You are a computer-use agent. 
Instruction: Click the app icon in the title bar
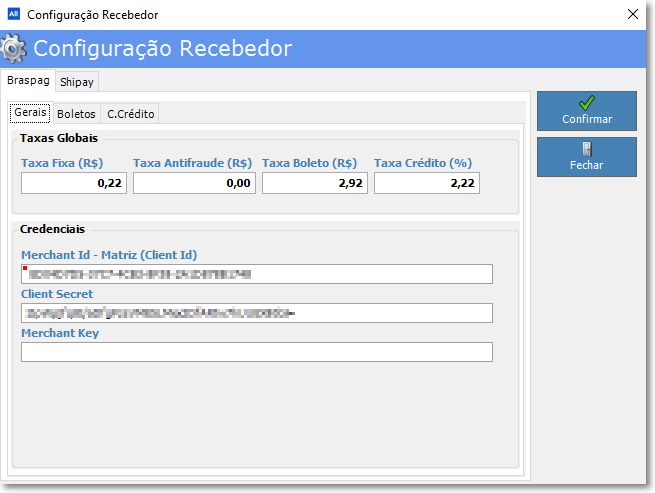(x=13, y=15)
